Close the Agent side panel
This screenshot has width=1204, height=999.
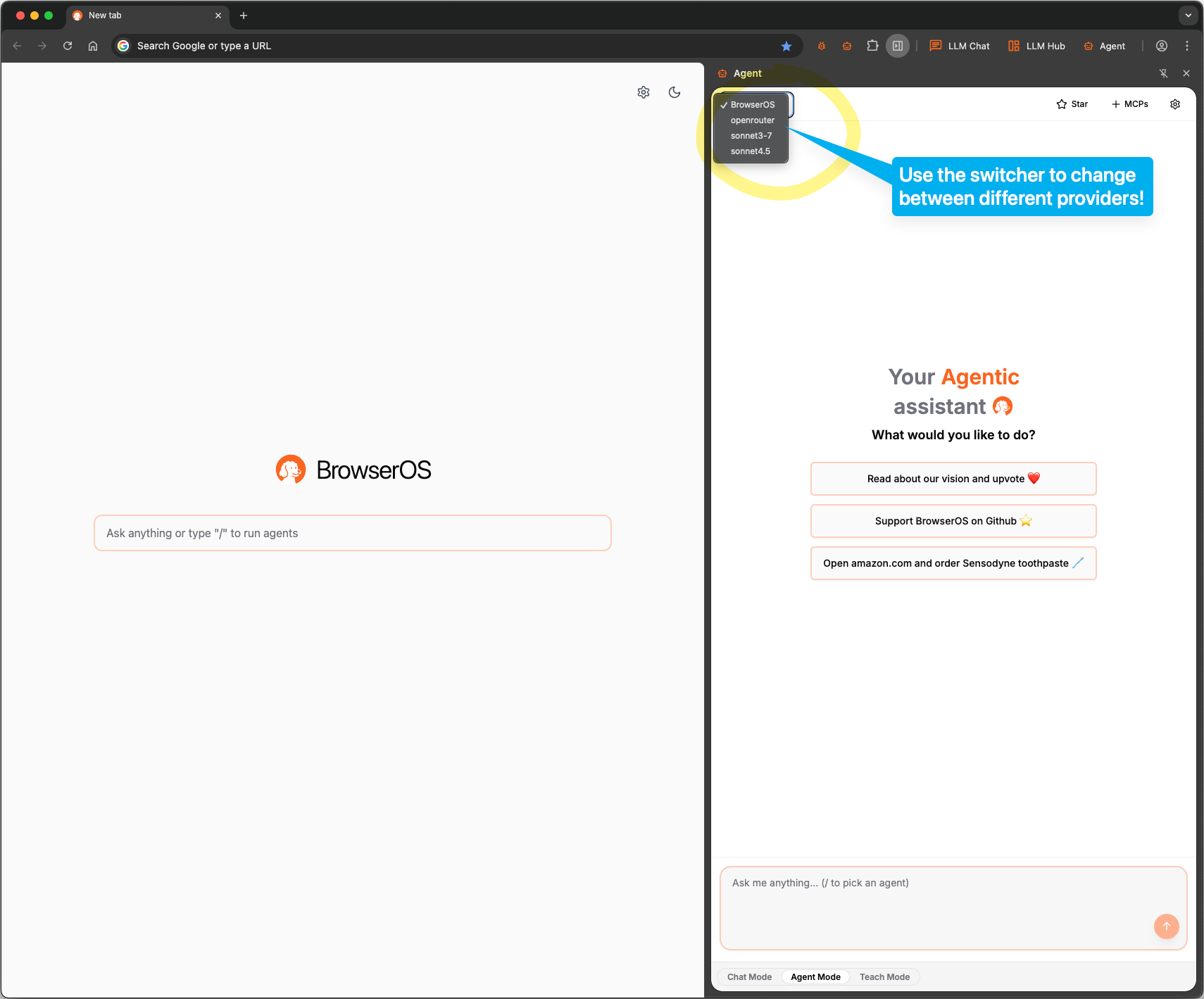pyautogui.click(x=1186, y=73)
